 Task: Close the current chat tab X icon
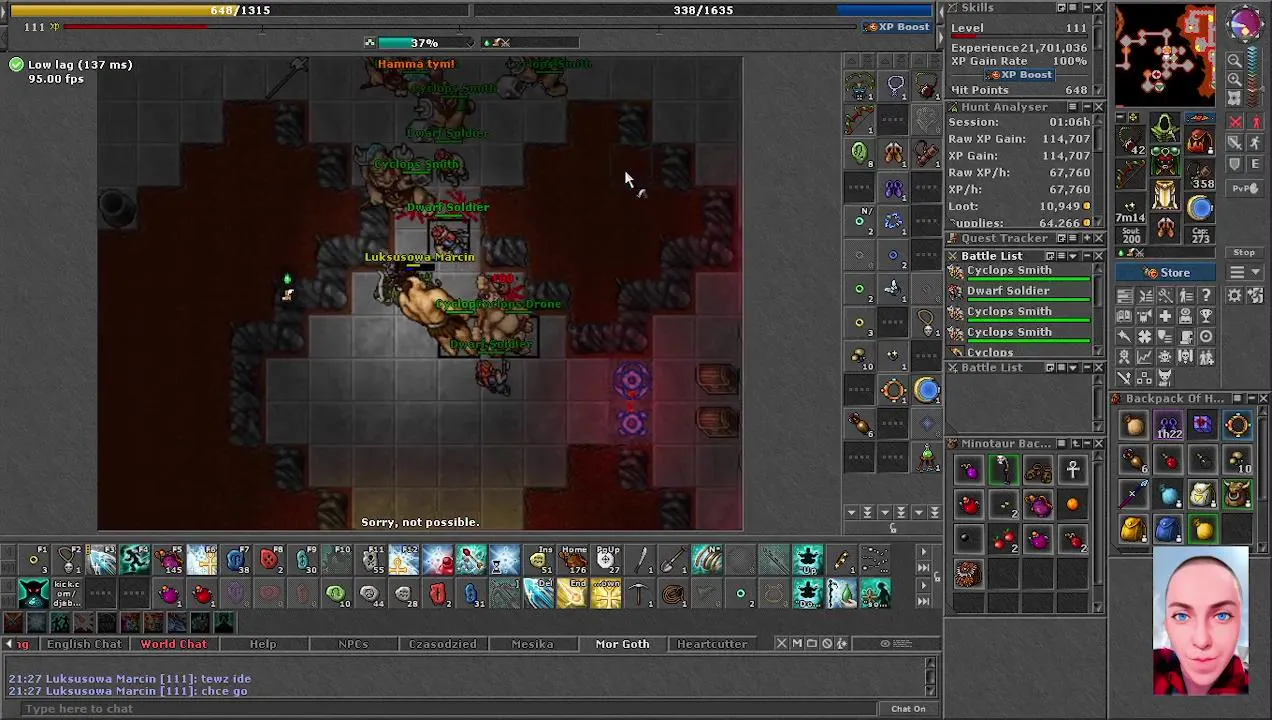pyautogui.click(x=782, y=644)
